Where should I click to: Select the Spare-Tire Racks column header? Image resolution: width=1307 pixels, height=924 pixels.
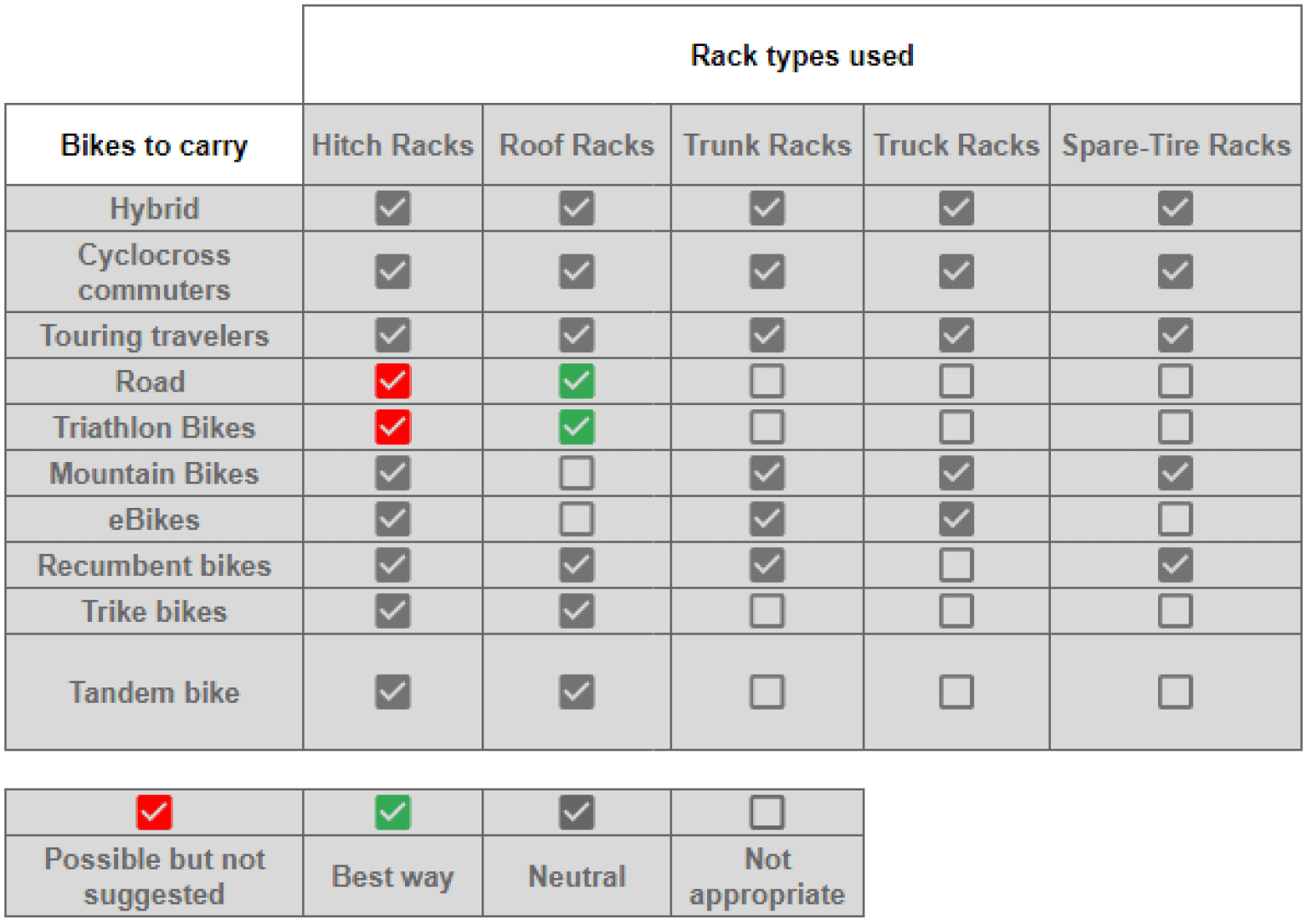(x=1175, y=145)
